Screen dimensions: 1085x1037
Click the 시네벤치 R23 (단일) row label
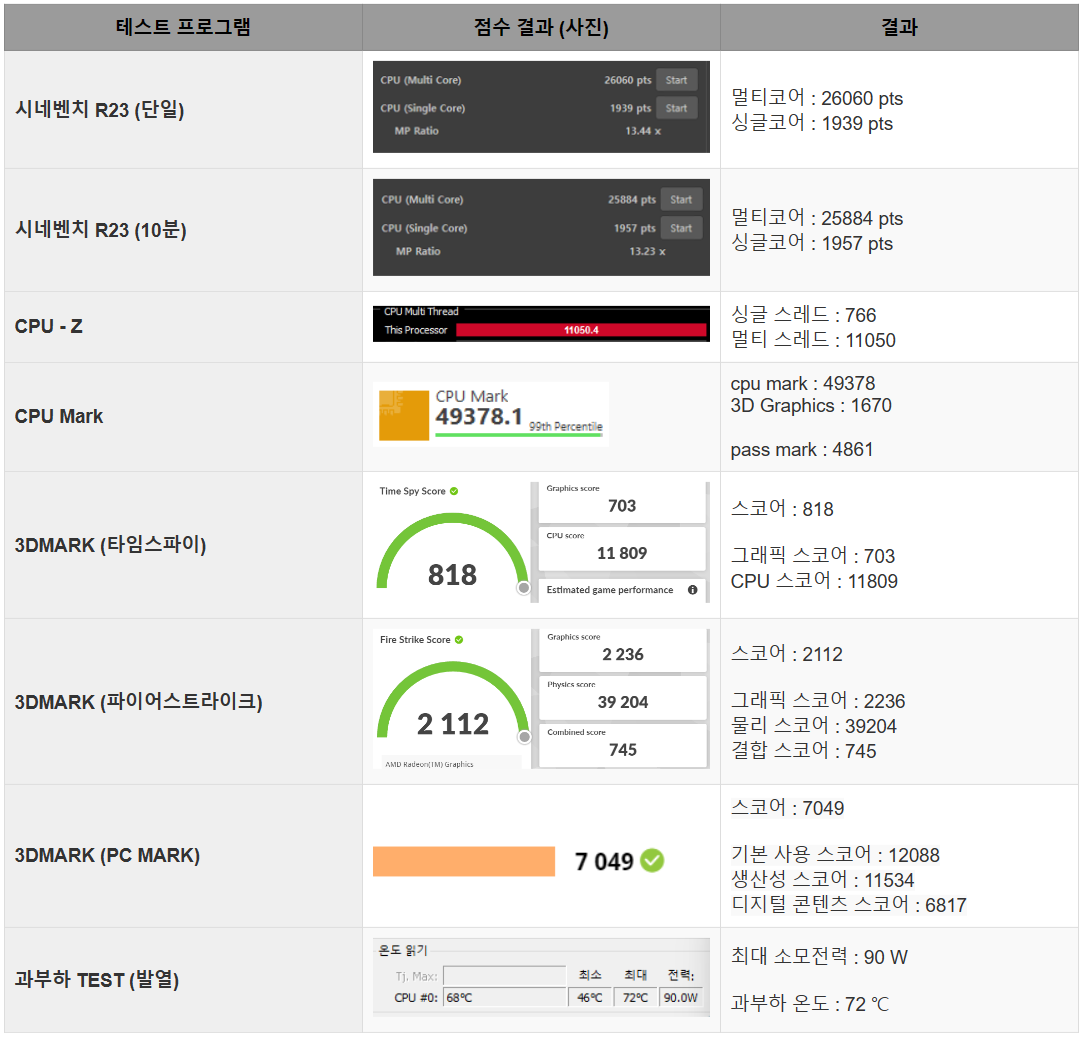pos(100,109)
